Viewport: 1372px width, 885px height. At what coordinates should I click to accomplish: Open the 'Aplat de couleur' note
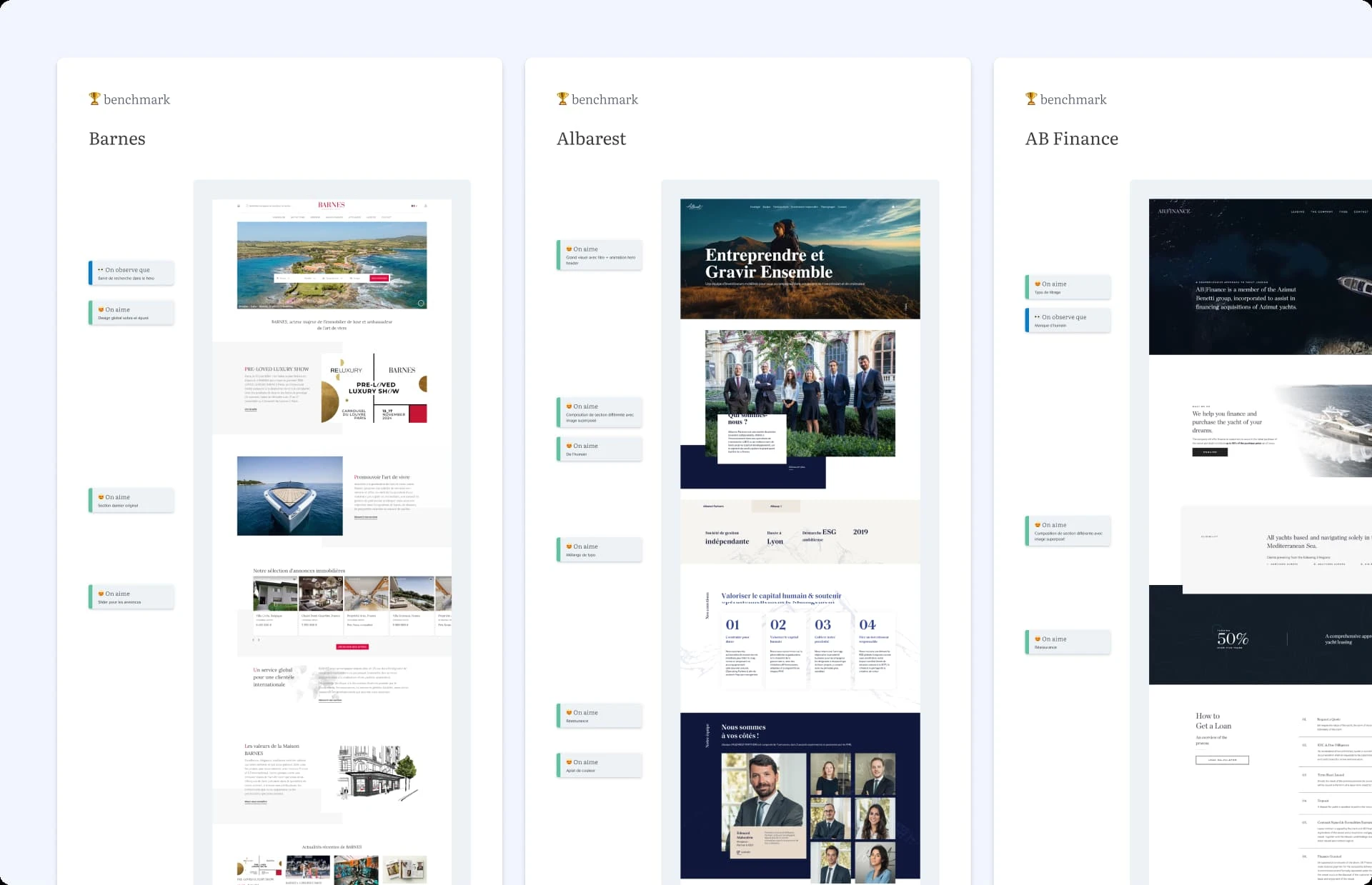[x=600, y=766]
